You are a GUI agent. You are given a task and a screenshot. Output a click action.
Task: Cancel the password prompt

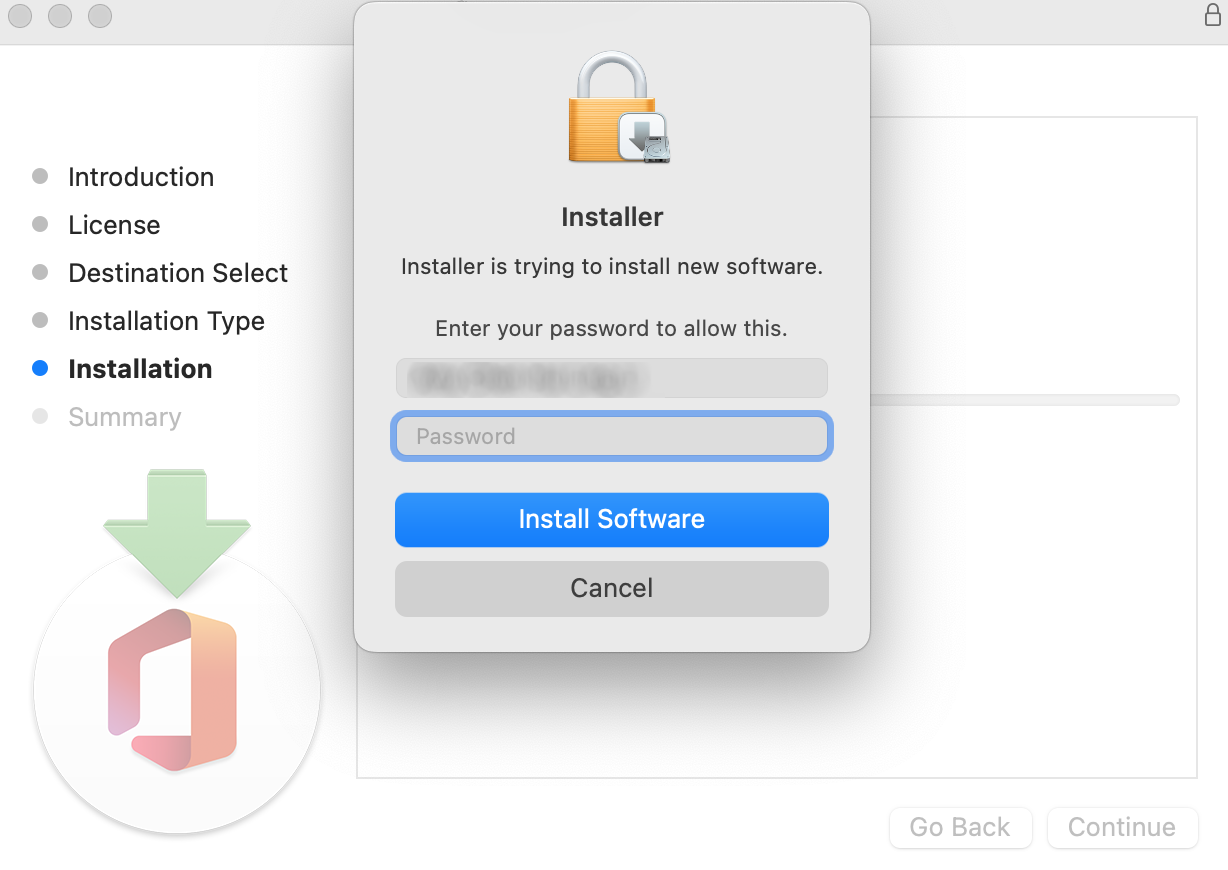tap(611, 588)
